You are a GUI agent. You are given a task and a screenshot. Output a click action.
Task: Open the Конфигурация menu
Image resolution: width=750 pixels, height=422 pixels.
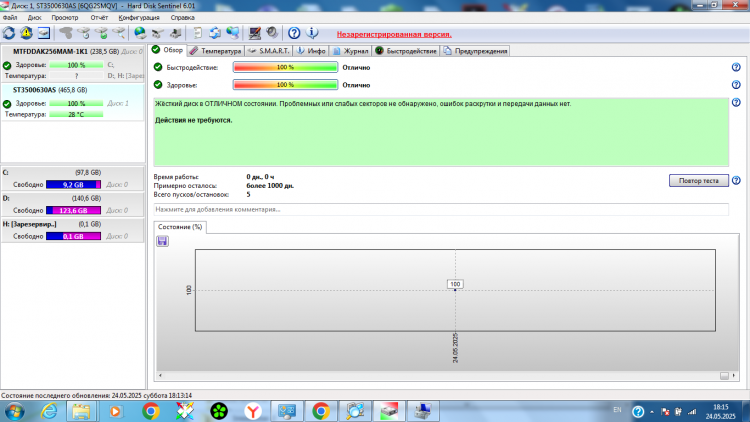point(139,18)
